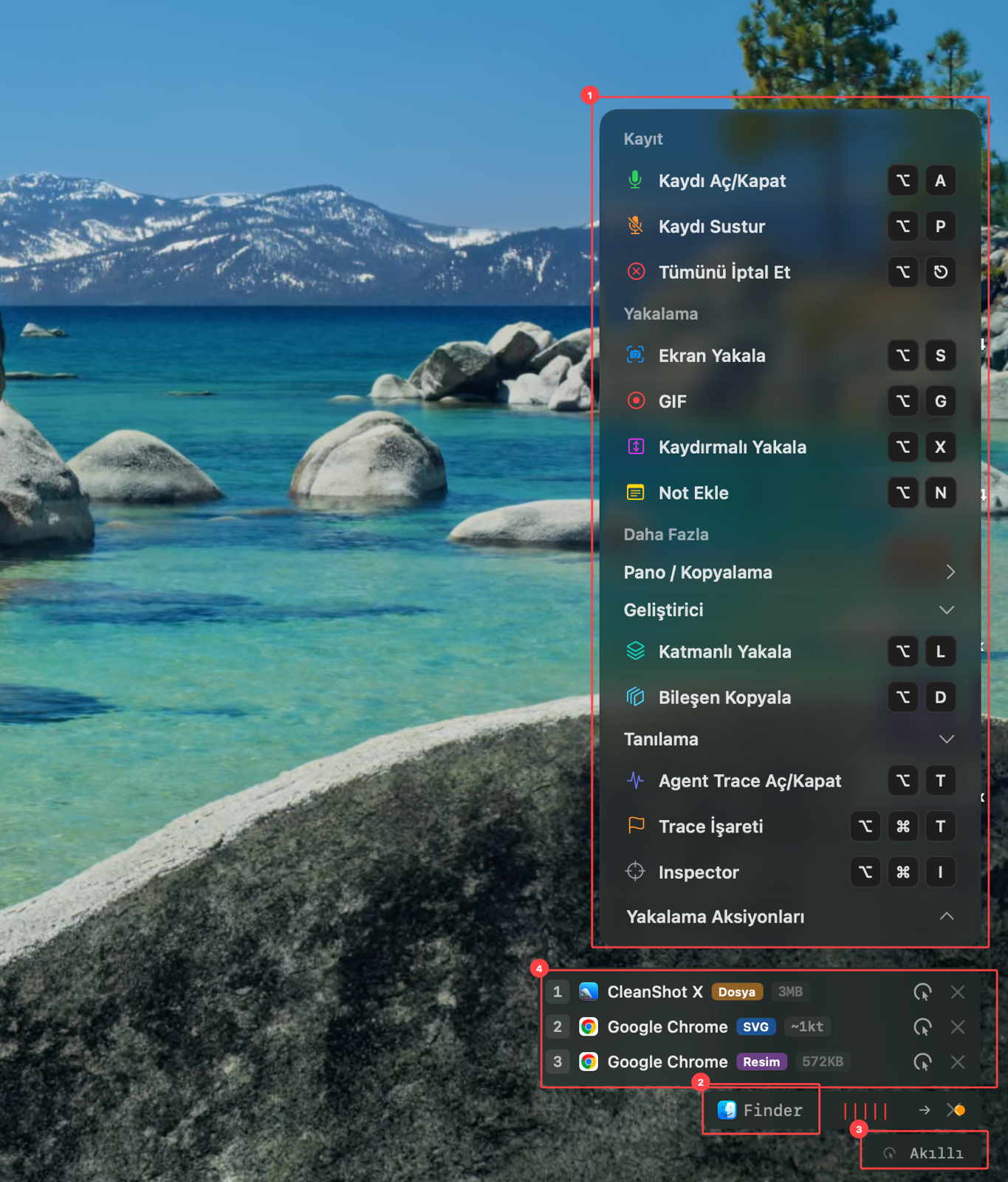Remove the Google Chrome SVG capture with X

point(958,1027)
